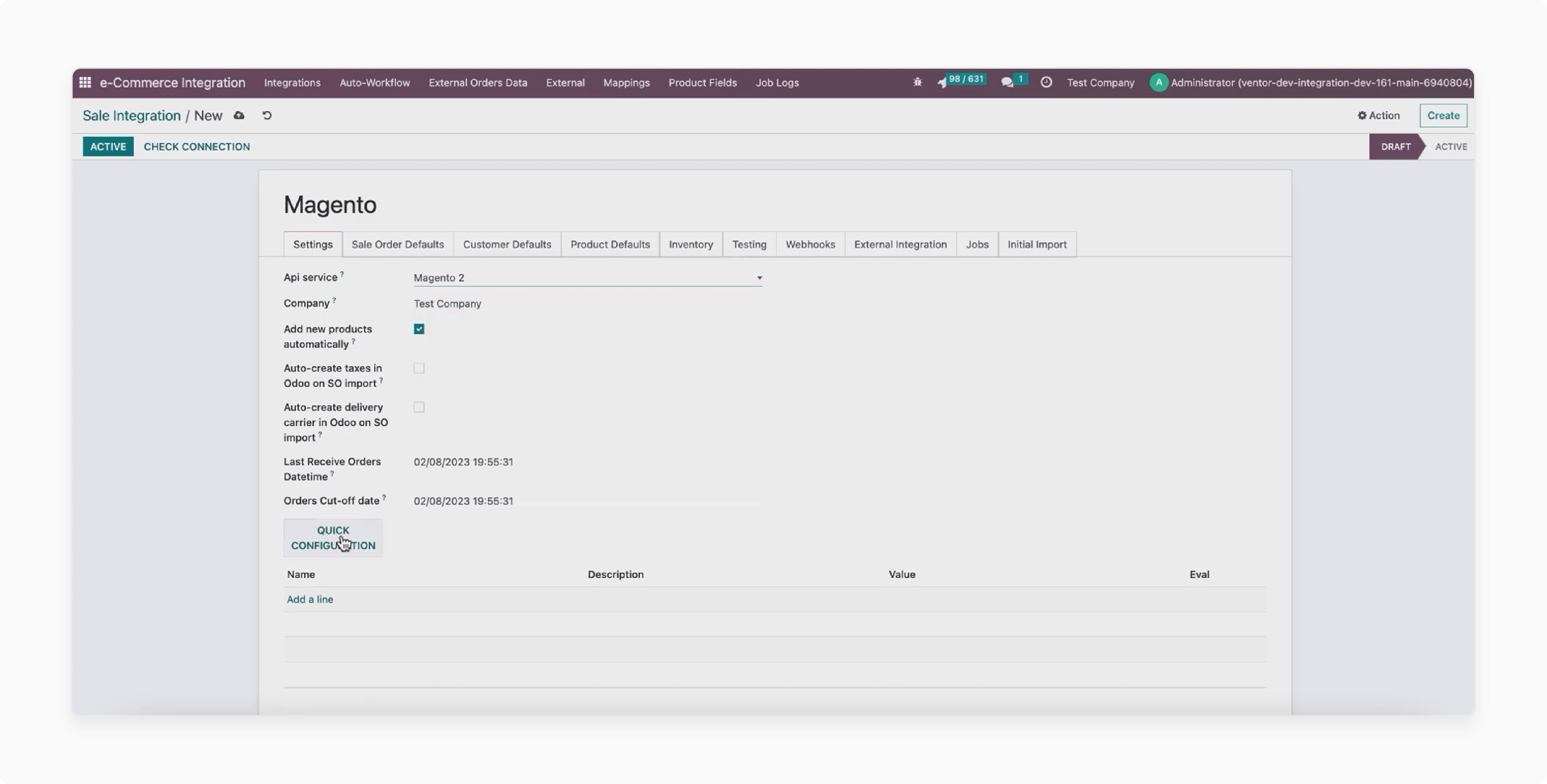This screenshot has width=1547, height=784.
Task: Click the save/cloud icon in breadcrumb
Action: [x=240, y=115]
